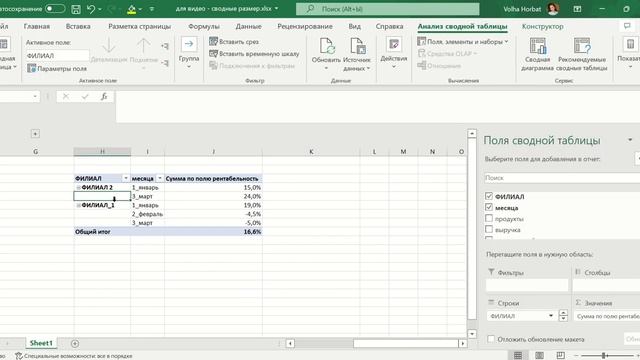This screenshot has height=360, width=640.
Task: Open ФИЛИАЛ dropdown in Строки area
Action: click(x=551, y=316)
